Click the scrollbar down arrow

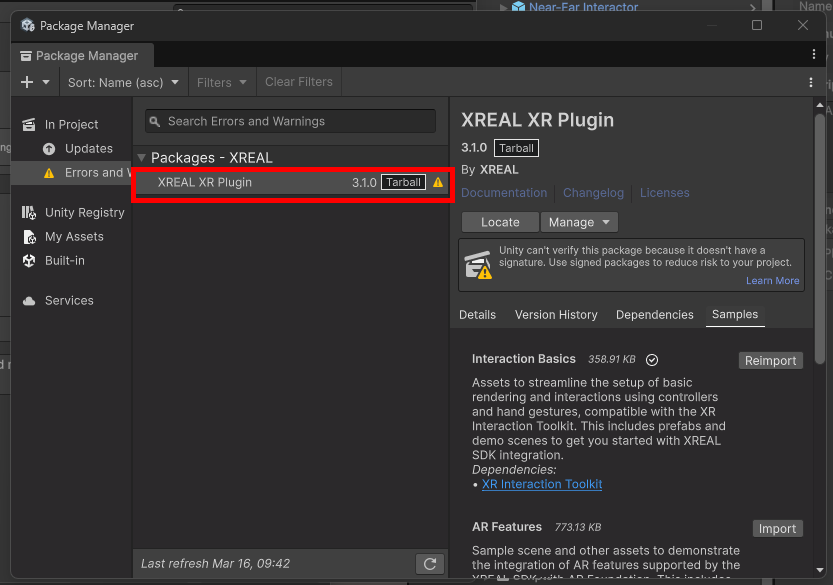(820, 570)
